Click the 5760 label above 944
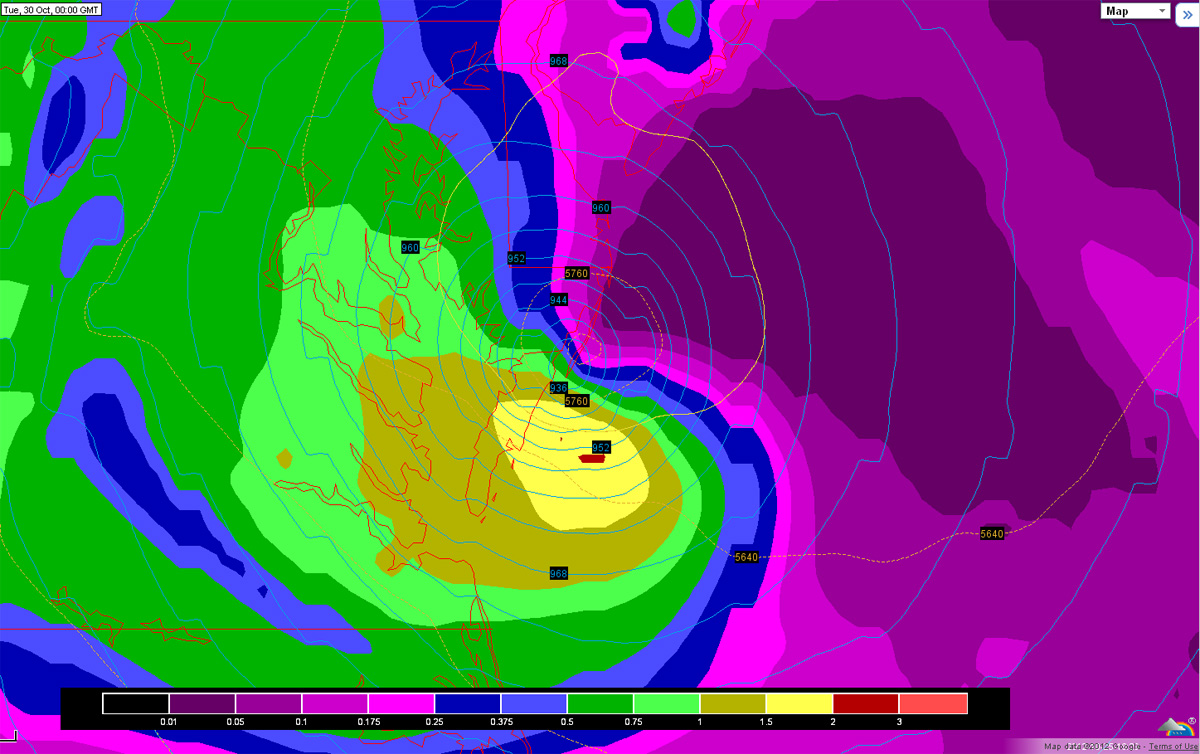 click(x=577, y=273)
